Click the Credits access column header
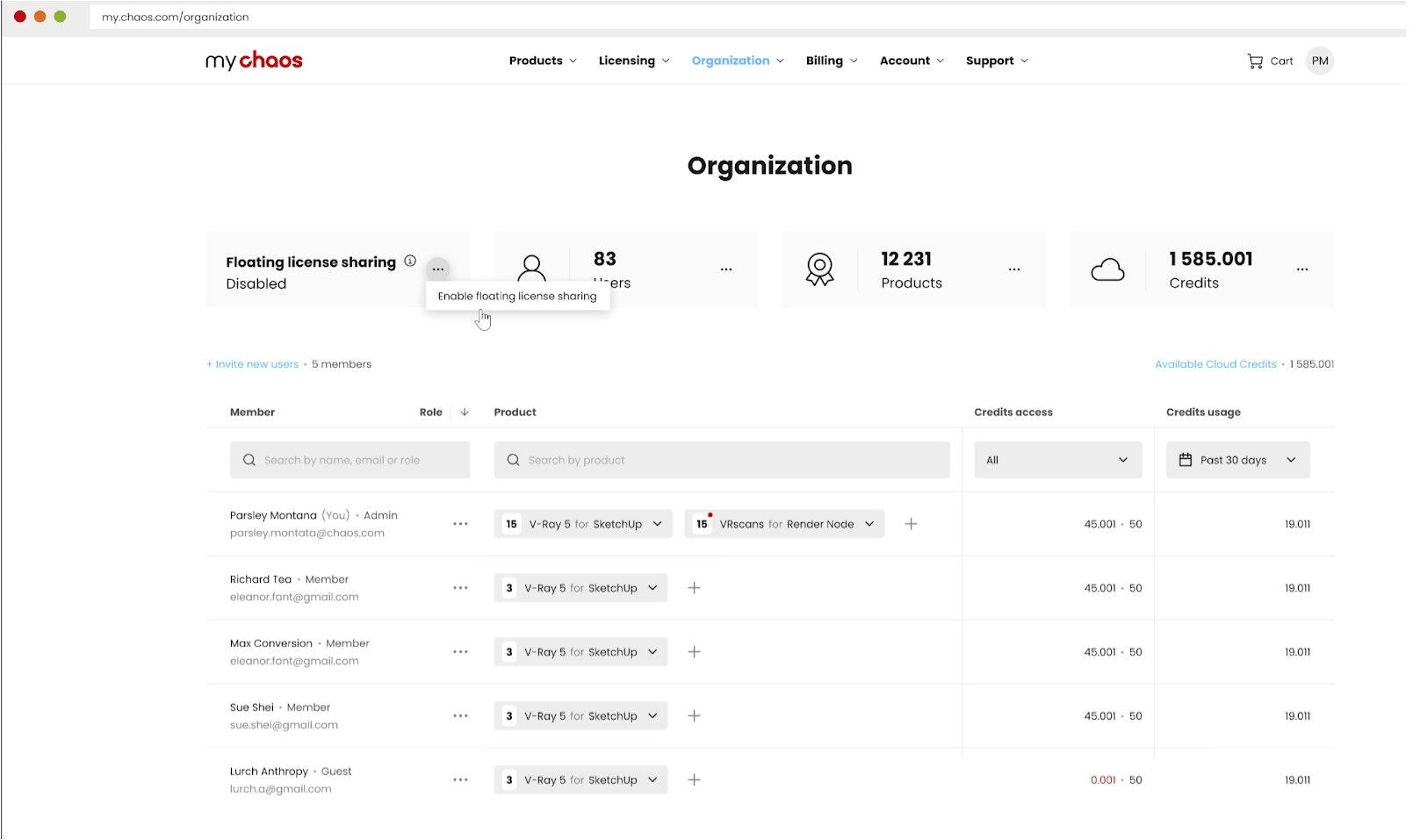Image resolution: width=1420 pixels, height=840 pixels. (x=1013, y=412)
